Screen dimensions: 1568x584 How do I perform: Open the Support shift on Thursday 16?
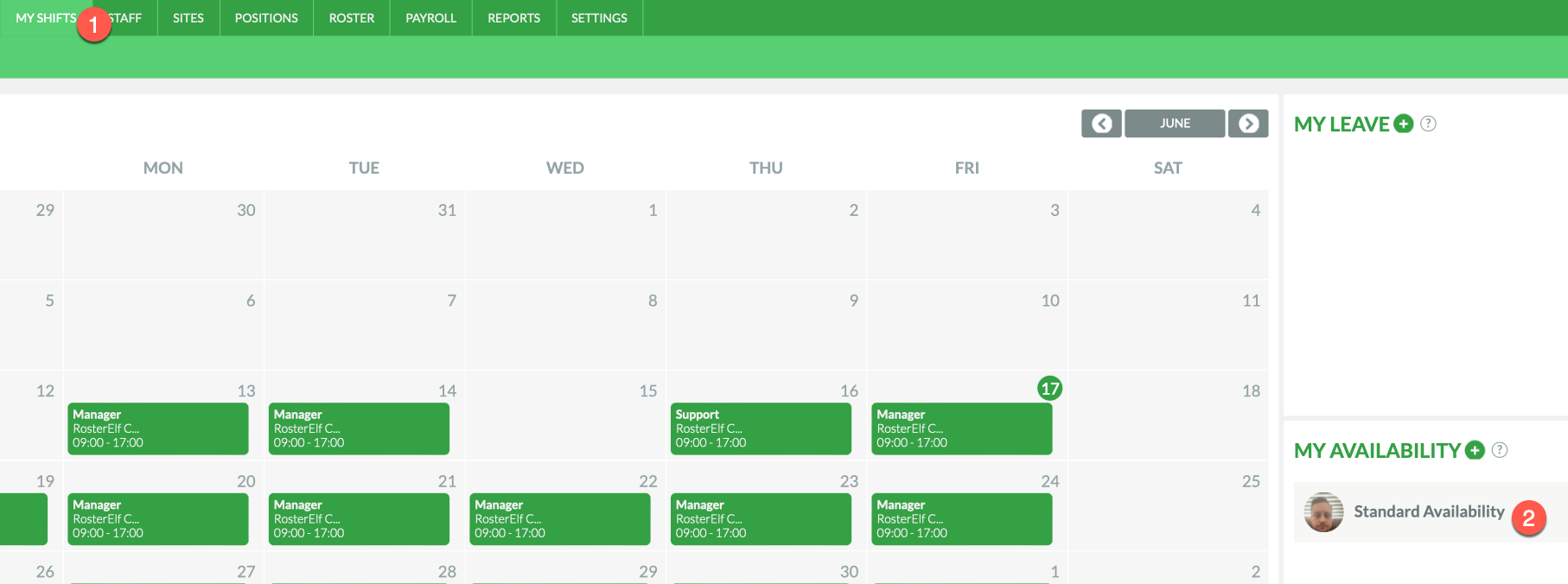pos(761,428)
